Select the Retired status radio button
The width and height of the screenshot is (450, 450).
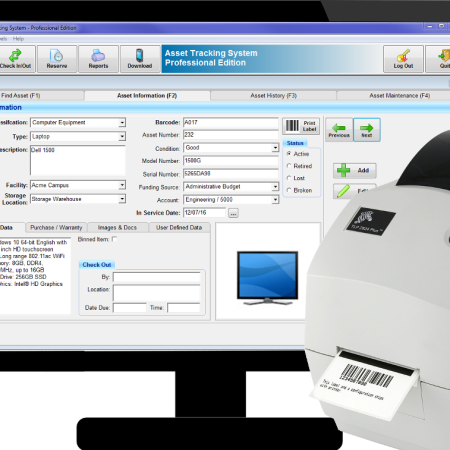(x=289, y=166)
